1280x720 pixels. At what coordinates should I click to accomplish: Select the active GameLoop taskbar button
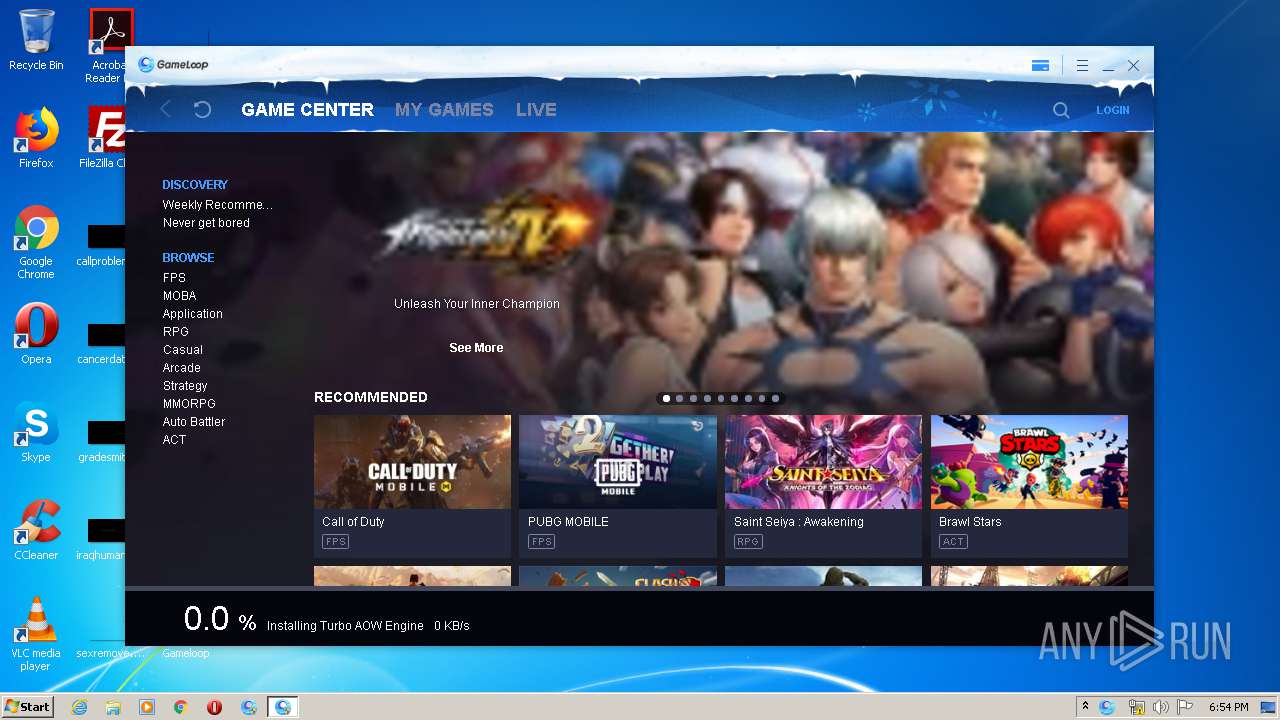click(283, 707)
